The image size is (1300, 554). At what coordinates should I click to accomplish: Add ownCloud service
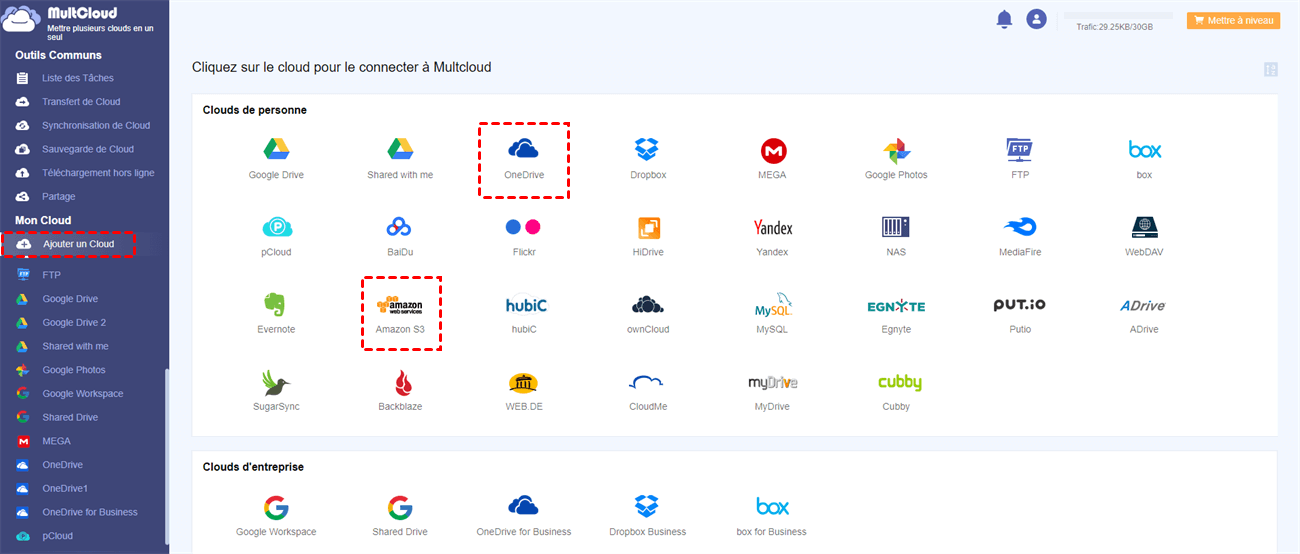point(648,313)
